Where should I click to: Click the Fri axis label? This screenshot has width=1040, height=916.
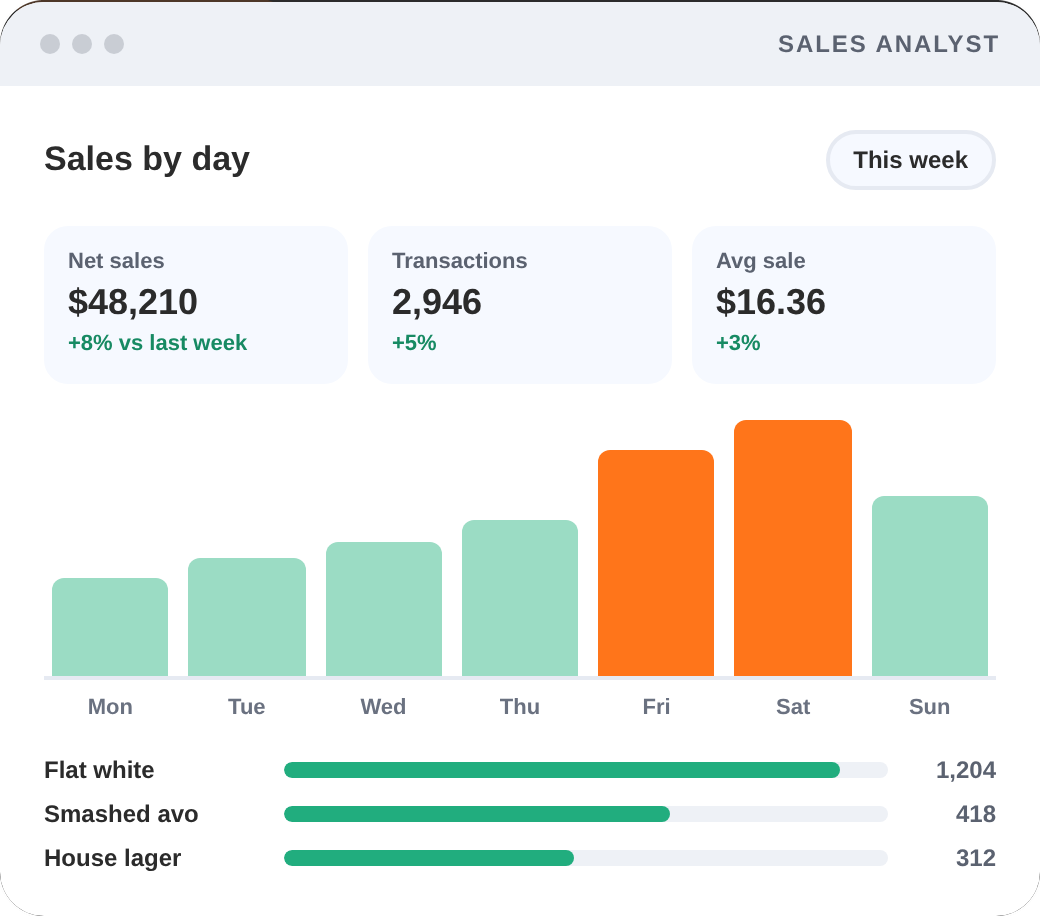[656, 706]
